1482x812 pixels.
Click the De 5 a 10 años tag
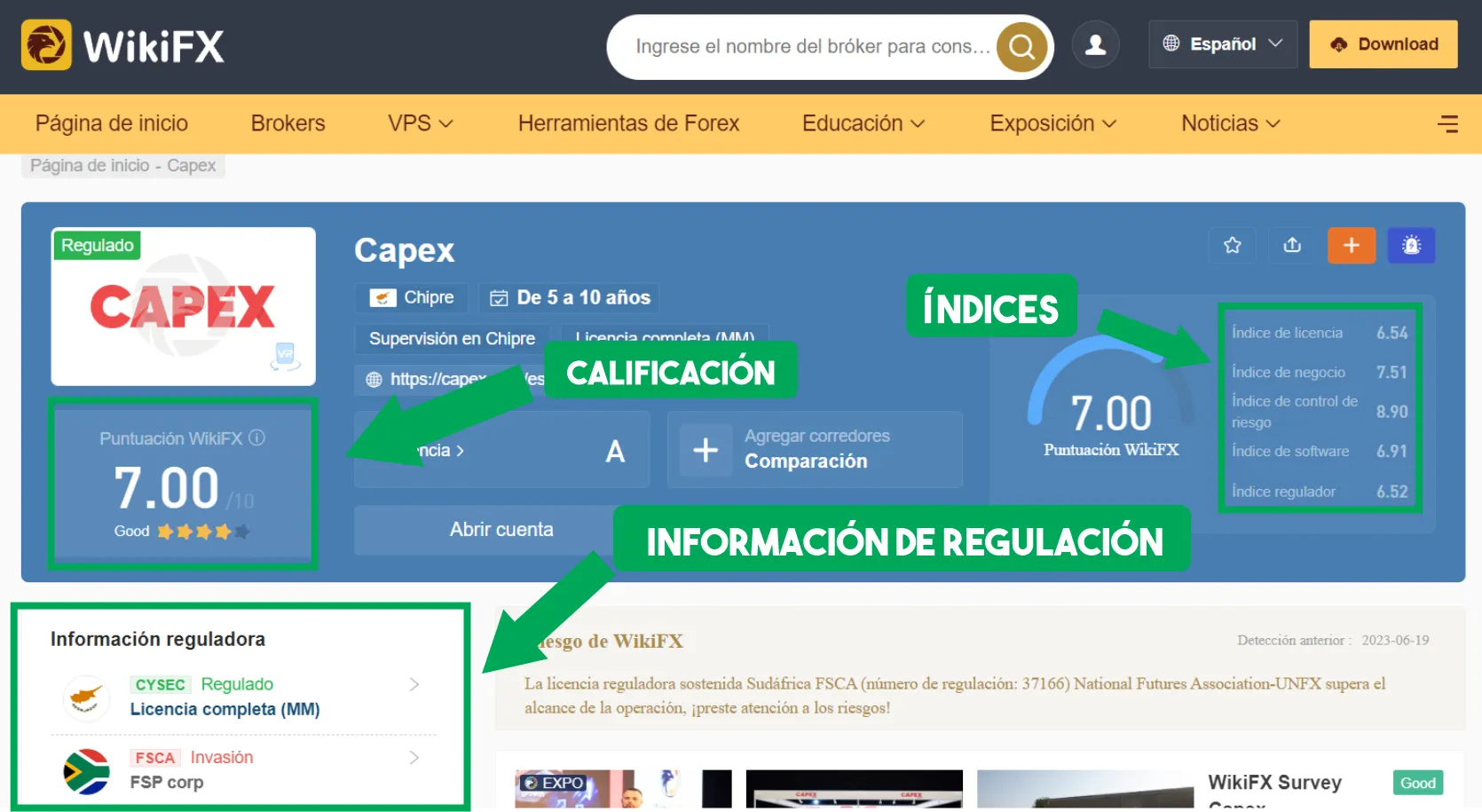tap(572, 297)
